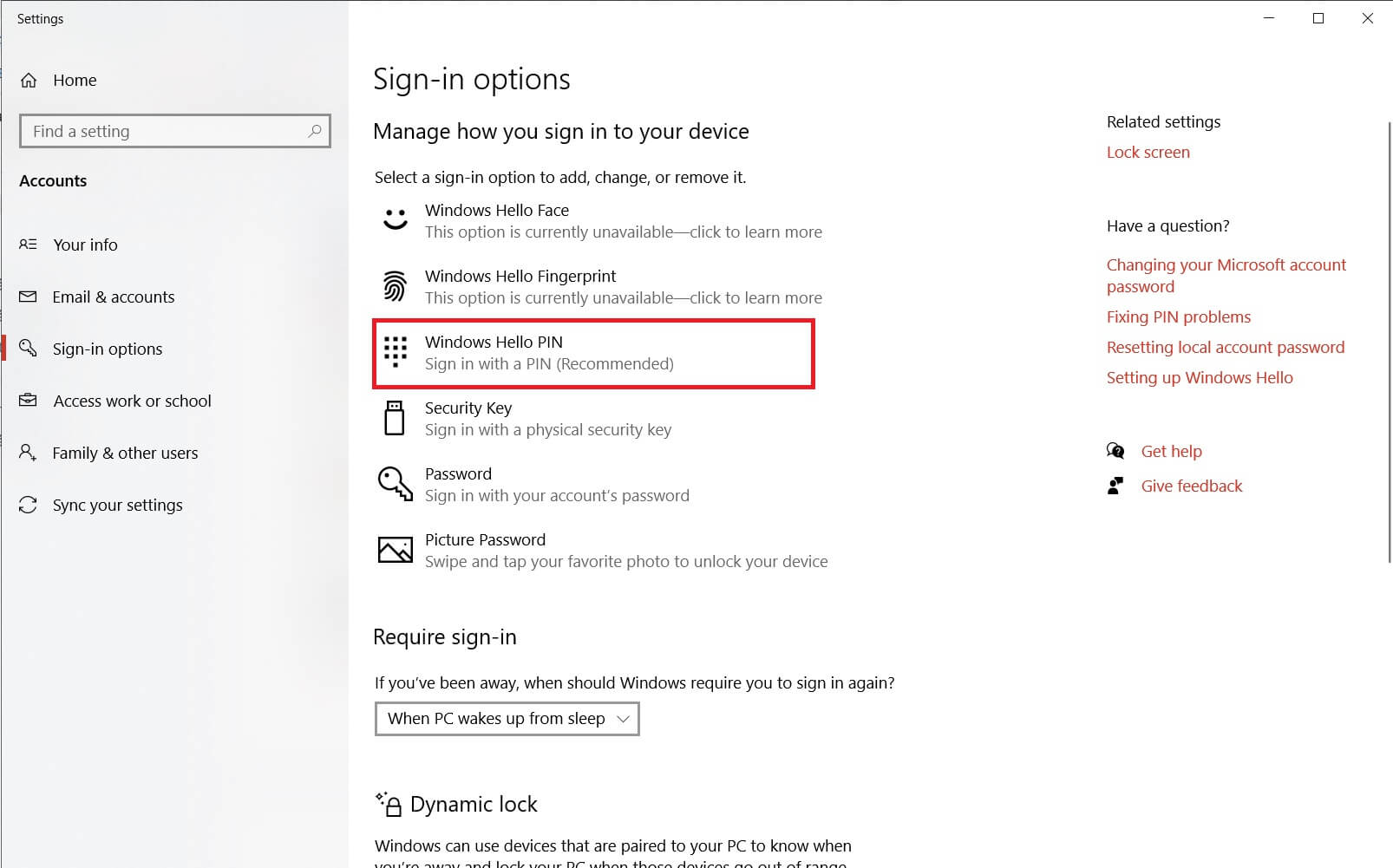Click 'Swipe and tap your favorite photo' text
This screenshot has height=868, width=1393.
[x=626, y=561]
